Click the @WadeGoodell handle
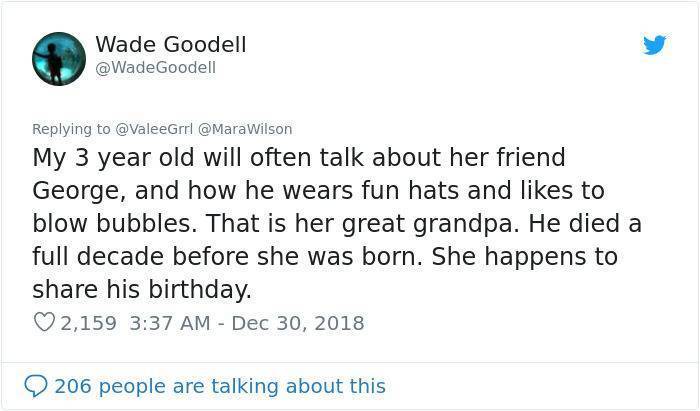This screenshot has height=411, width=700. tap(155, 68)
